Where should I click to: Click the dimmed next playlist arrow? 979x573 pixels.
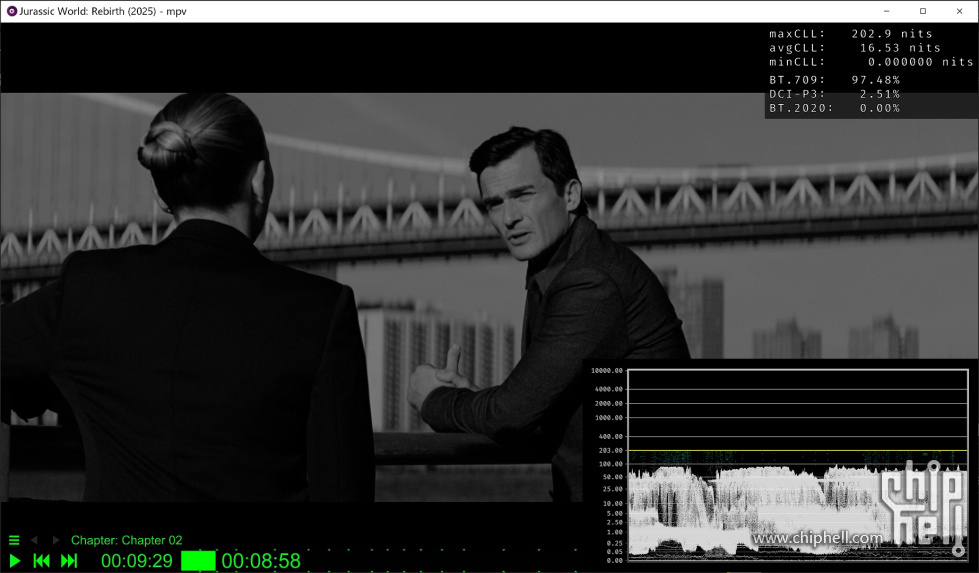click(x=56, y=540)
